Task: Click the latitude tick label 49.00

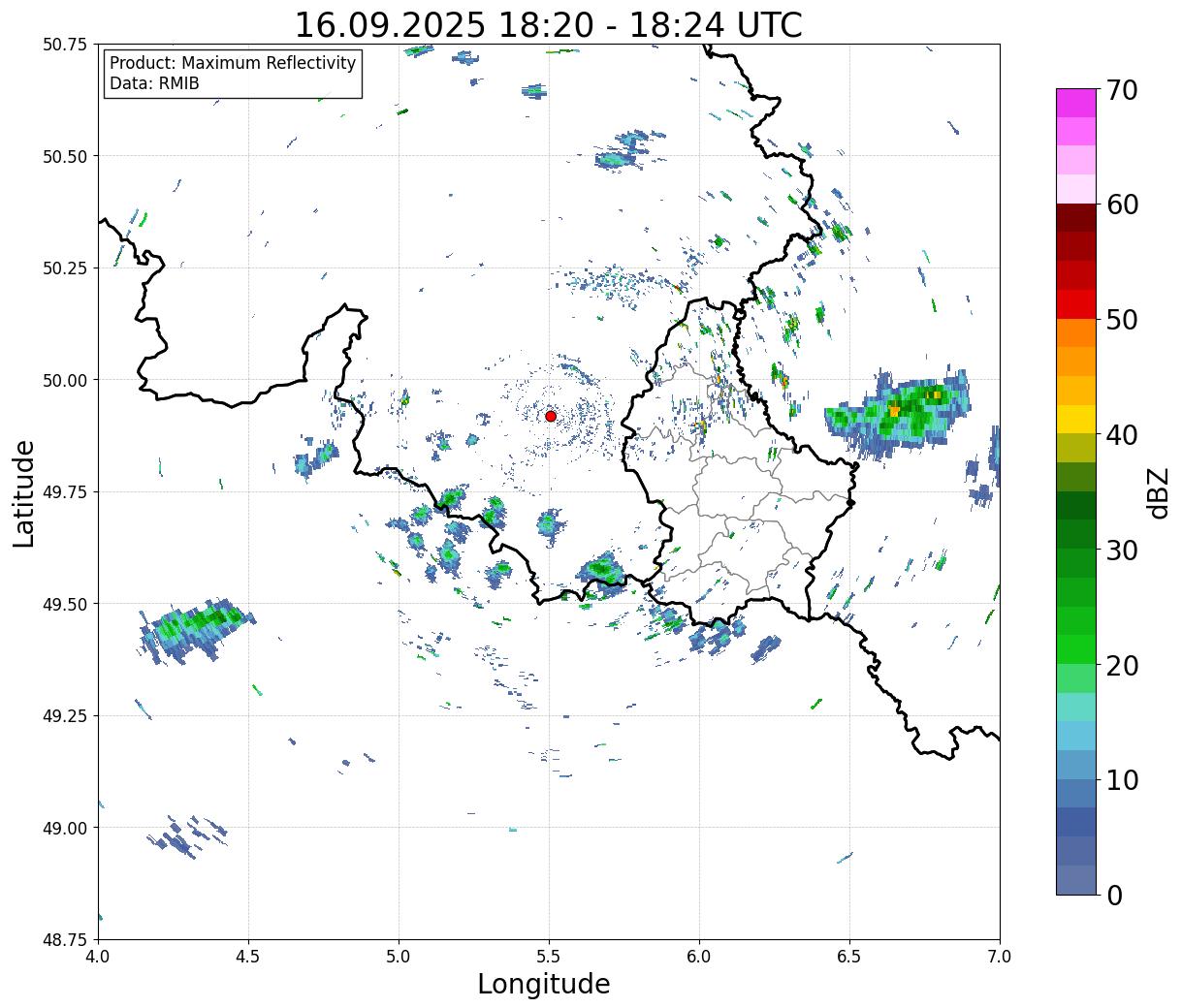Action: click(x=65, y=828)
